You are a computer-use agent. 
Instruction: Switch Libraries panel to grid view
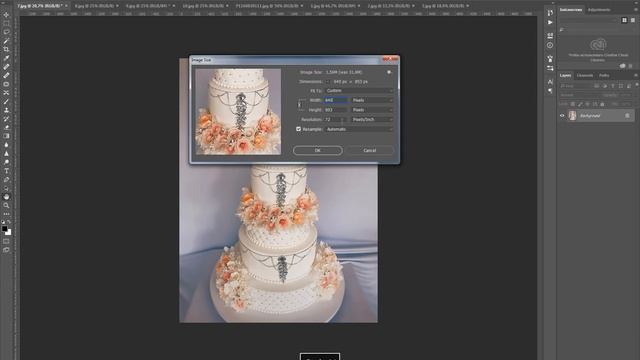pos(624,20)
